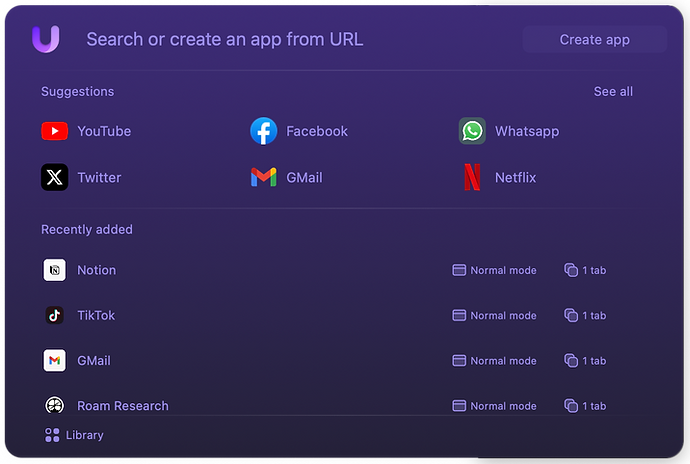
Task: Click the tabs icon in TikTok row
Action: (571, 315)
